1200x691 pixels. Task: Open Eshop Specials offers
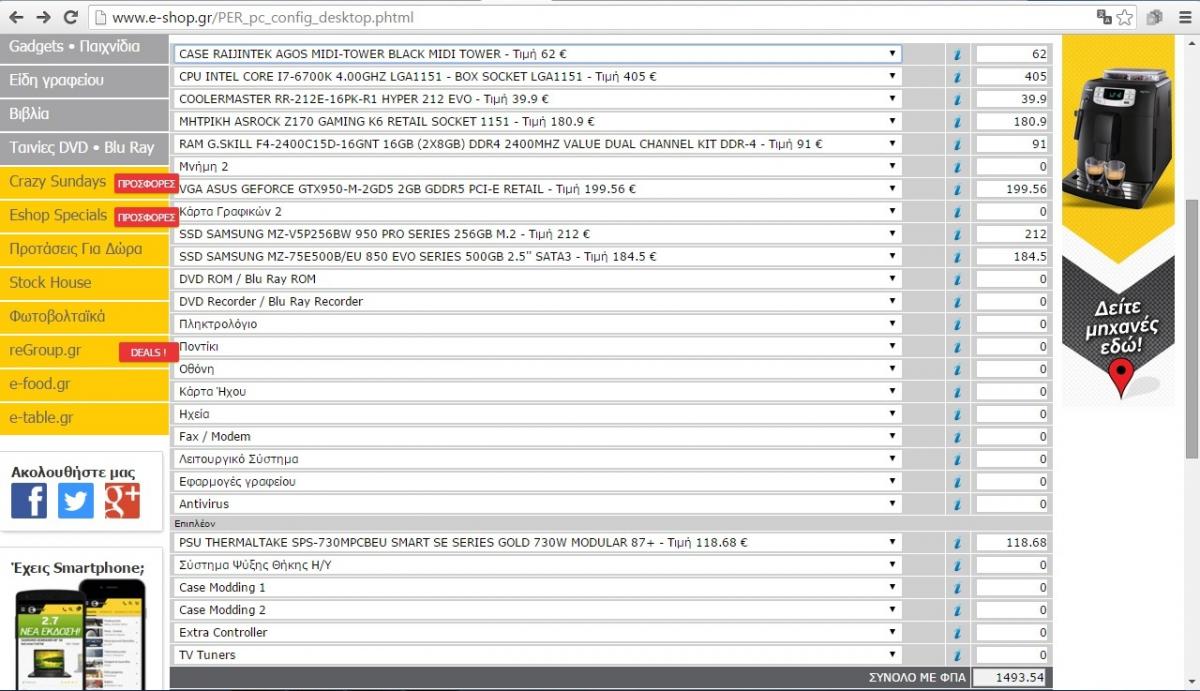tap(84, 215)
